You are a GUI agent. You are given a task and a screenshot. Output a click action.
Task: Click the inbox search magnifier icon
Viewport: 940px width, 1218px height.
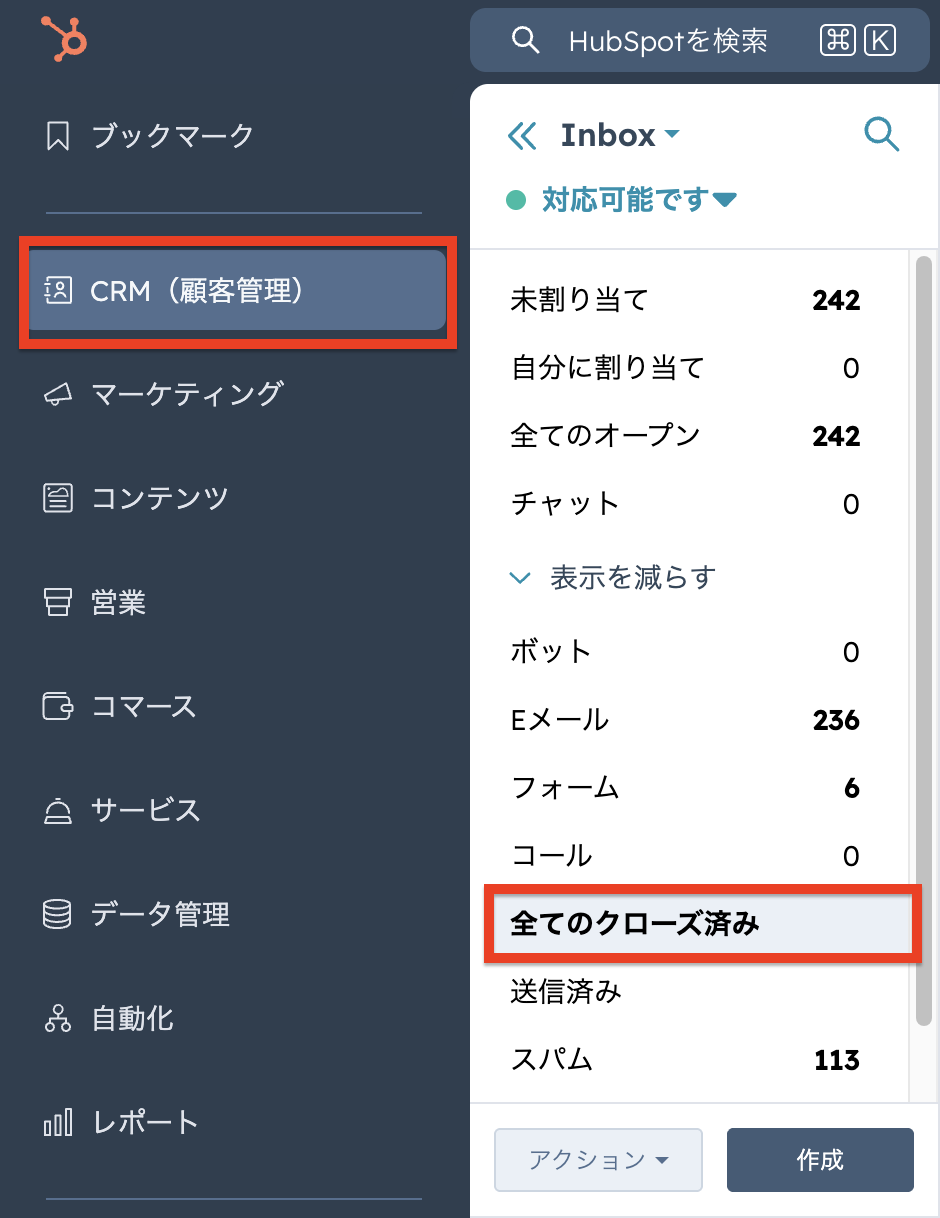pyautogui.click(x=881, y=134)
